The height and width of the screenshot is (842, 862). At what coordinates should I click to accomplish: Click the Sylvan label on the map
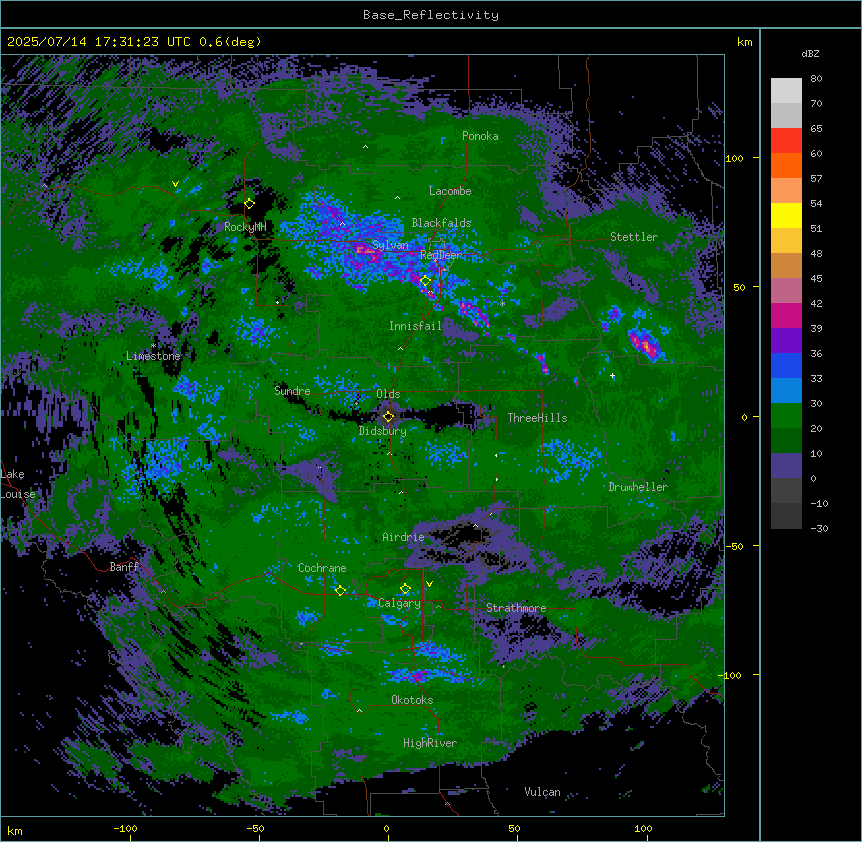(x=390, y=245)
